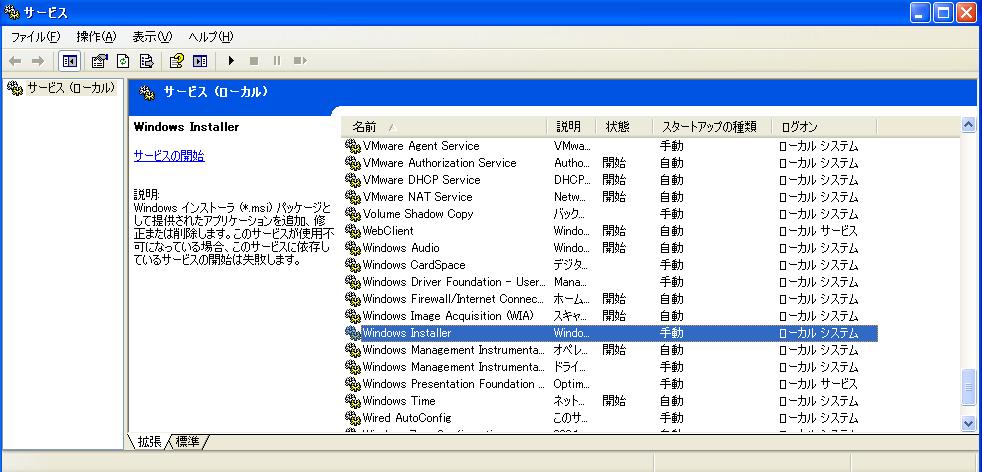Sort by the 説明 column header
982x472 pixels.
tap(572, 127)
